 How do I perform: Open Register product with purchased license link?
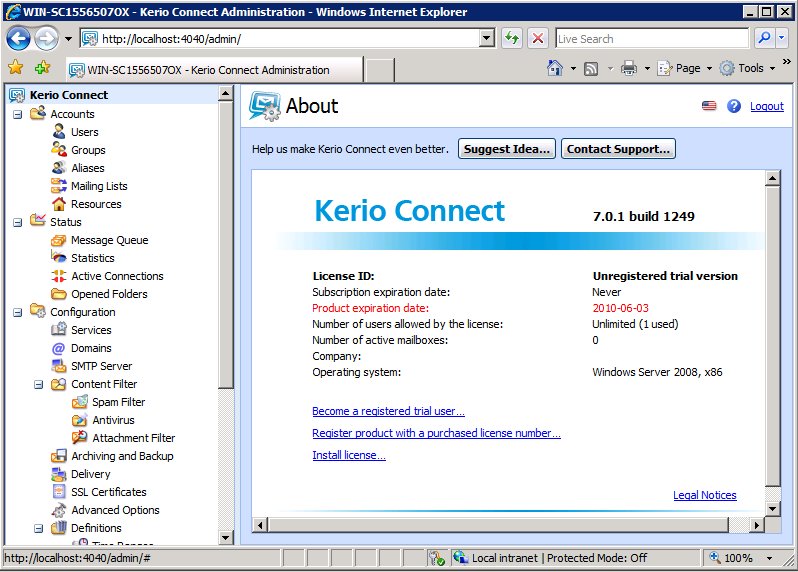click(436, 433)
